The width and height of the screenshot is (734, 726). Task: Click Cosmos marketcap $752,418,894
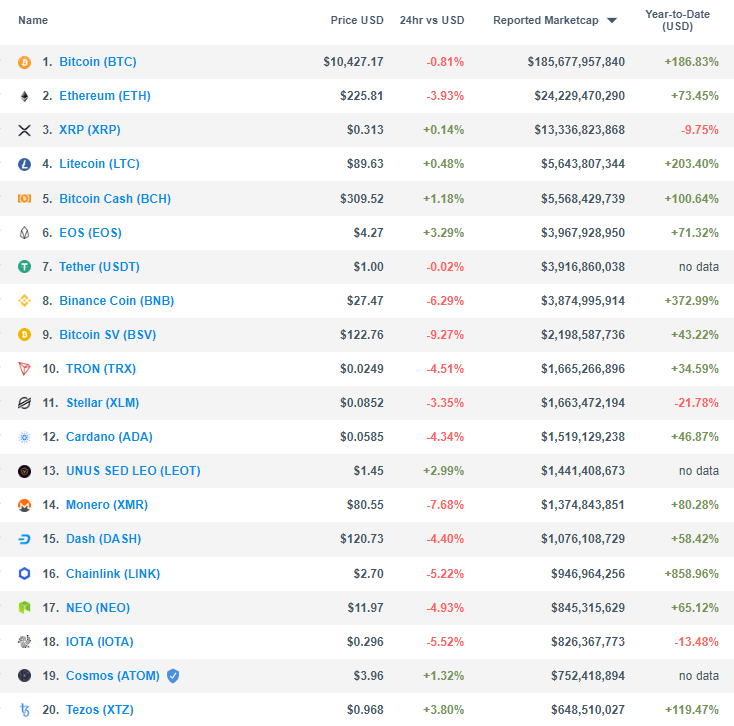tap(588, 676)
